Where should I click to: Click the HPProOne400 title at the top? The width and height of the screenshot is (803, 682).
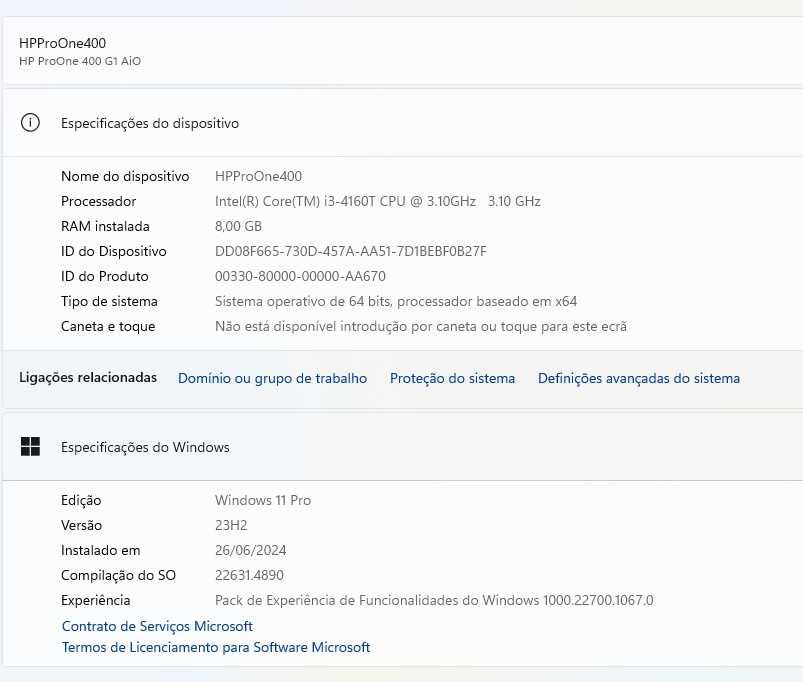62,43
